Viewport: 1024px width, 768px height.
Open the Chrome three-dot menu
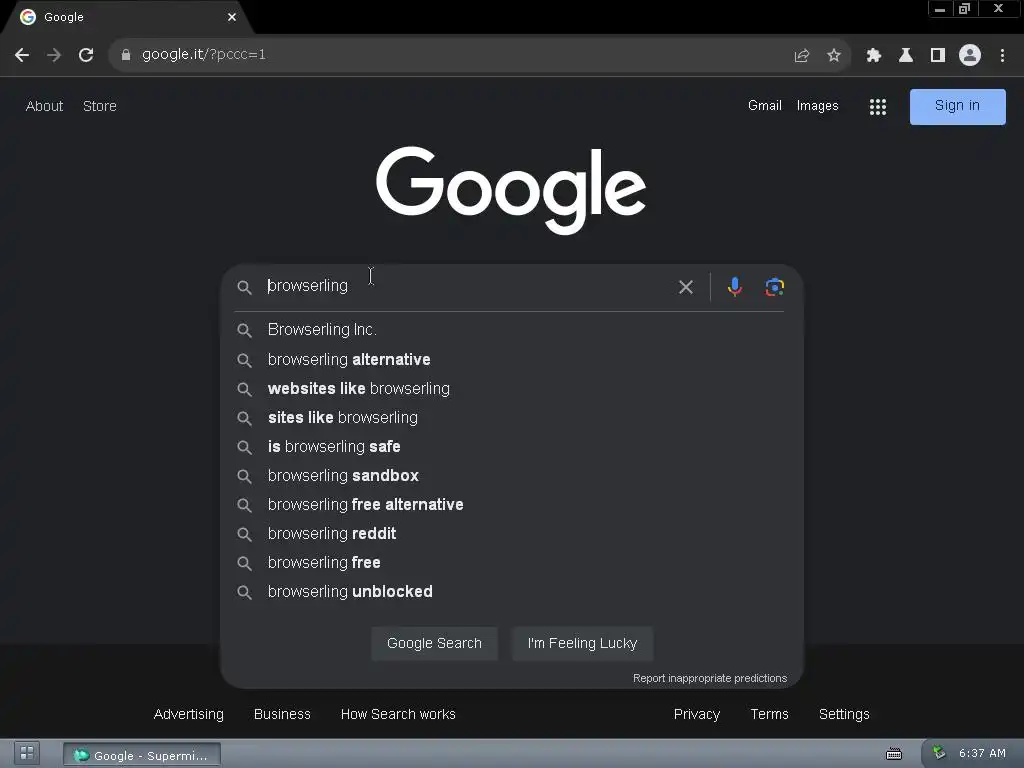click(x=1002, y=56)
